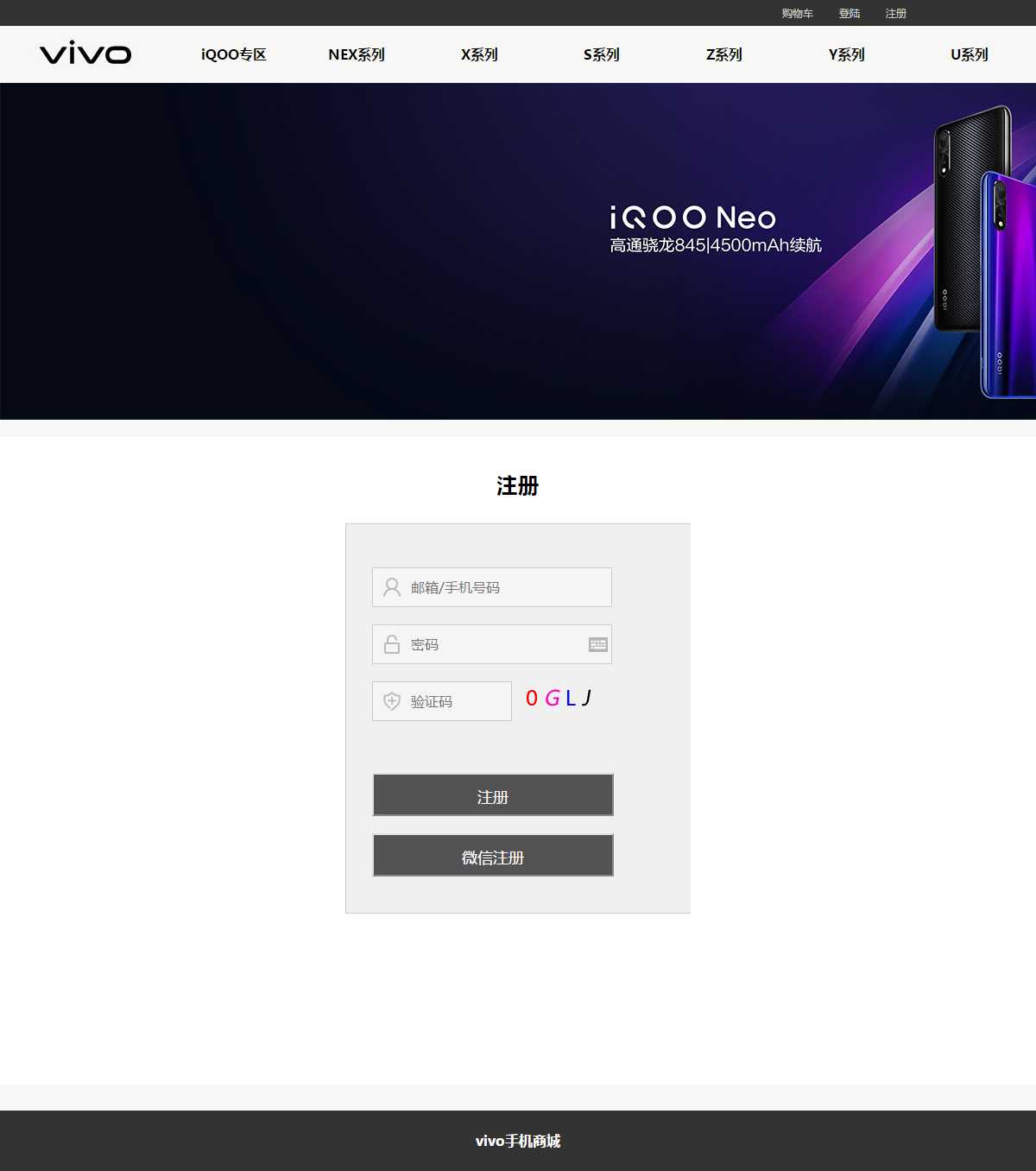Click the user icon in email field
Image resolution: width=1036 pixels, height=1171 pixels.
pyautogui.click(x=392, y=587)
